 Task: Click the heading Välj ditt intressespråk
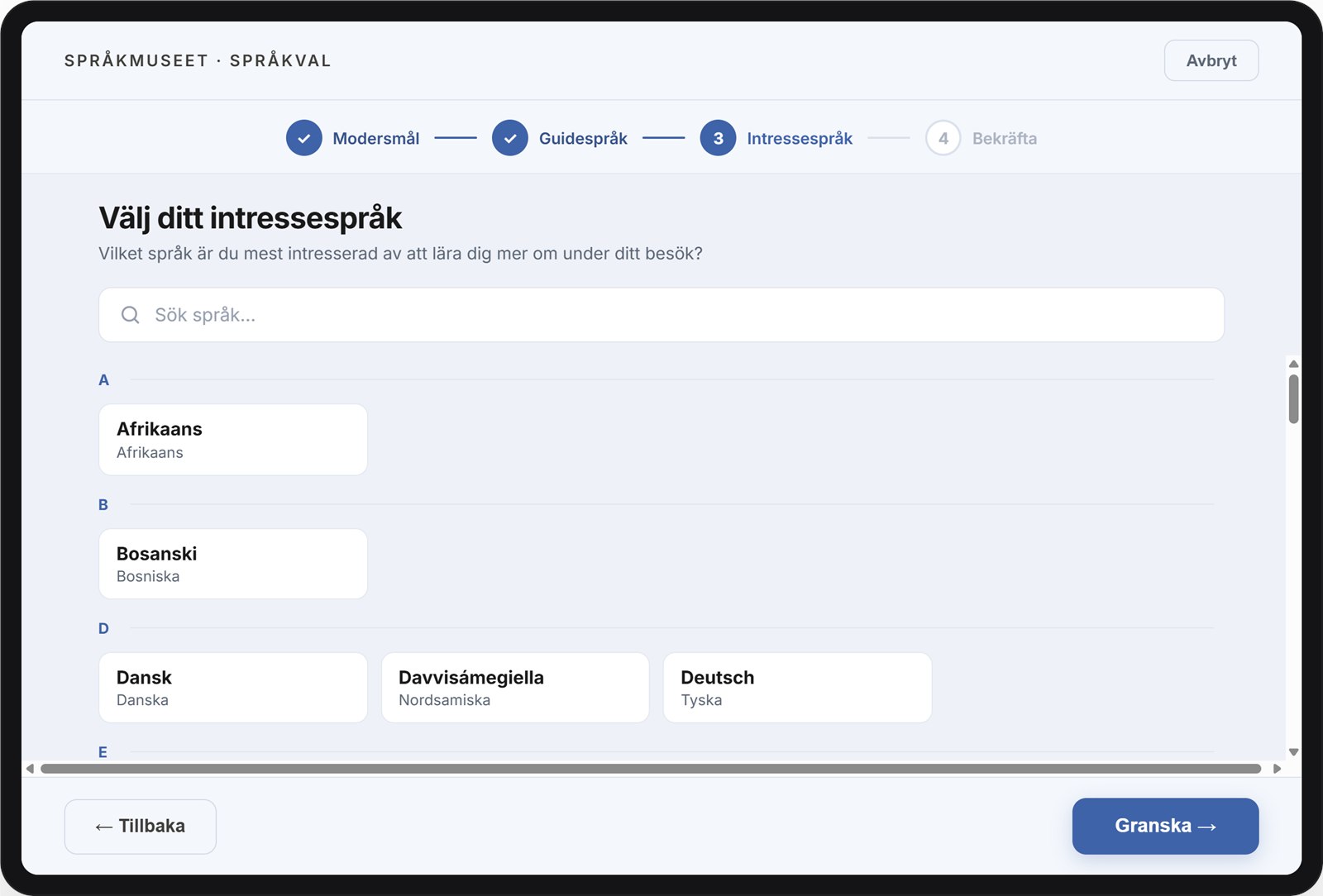pos(250,218)
